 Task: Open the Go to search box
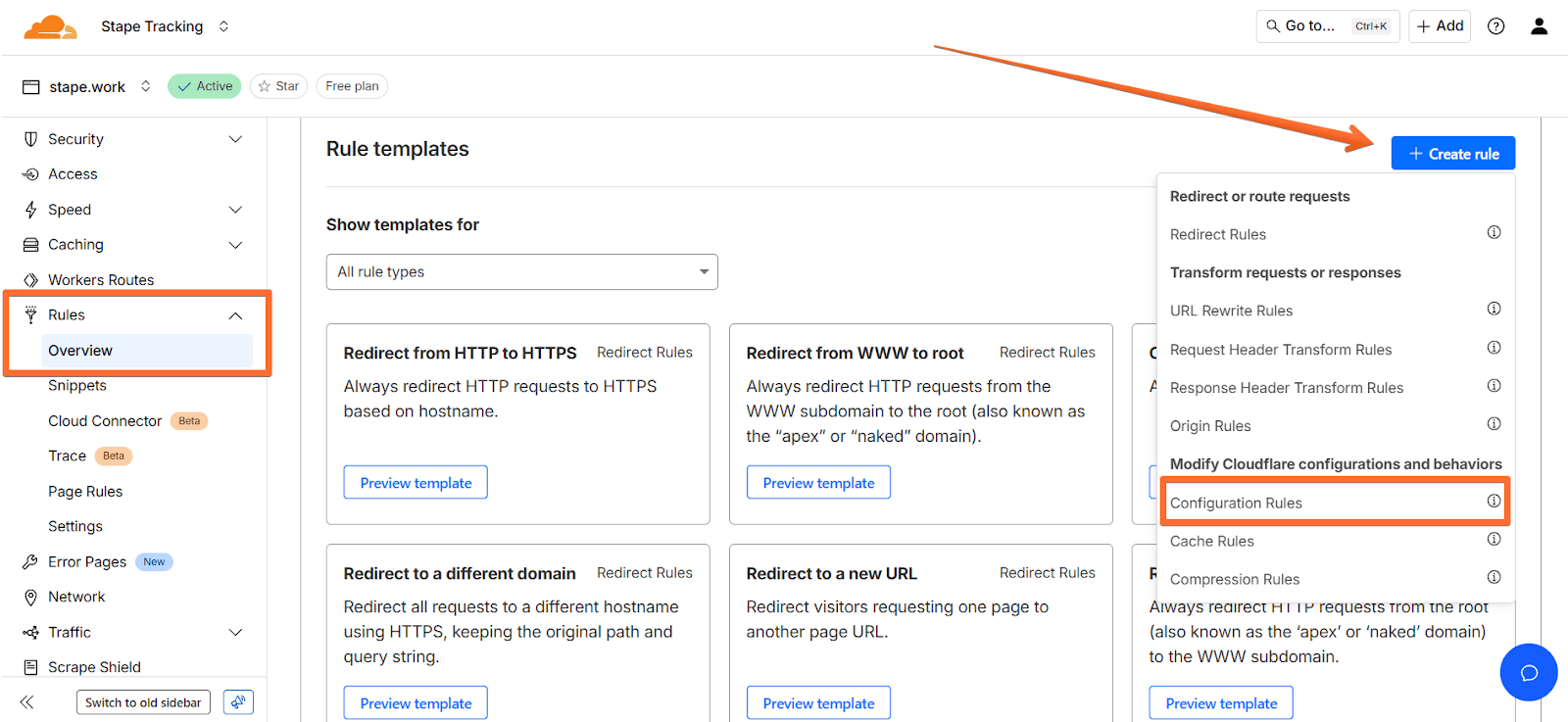click(x=1328, y=26)
